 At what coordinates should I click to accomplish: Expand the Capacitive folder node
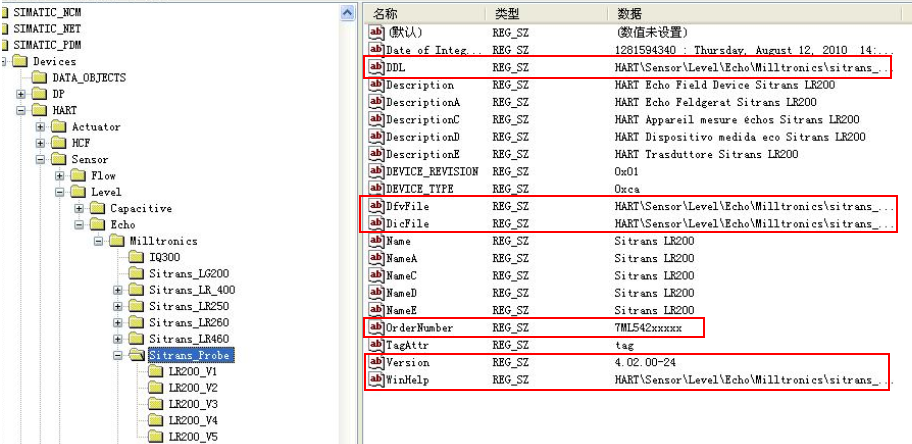coord(79,208)
